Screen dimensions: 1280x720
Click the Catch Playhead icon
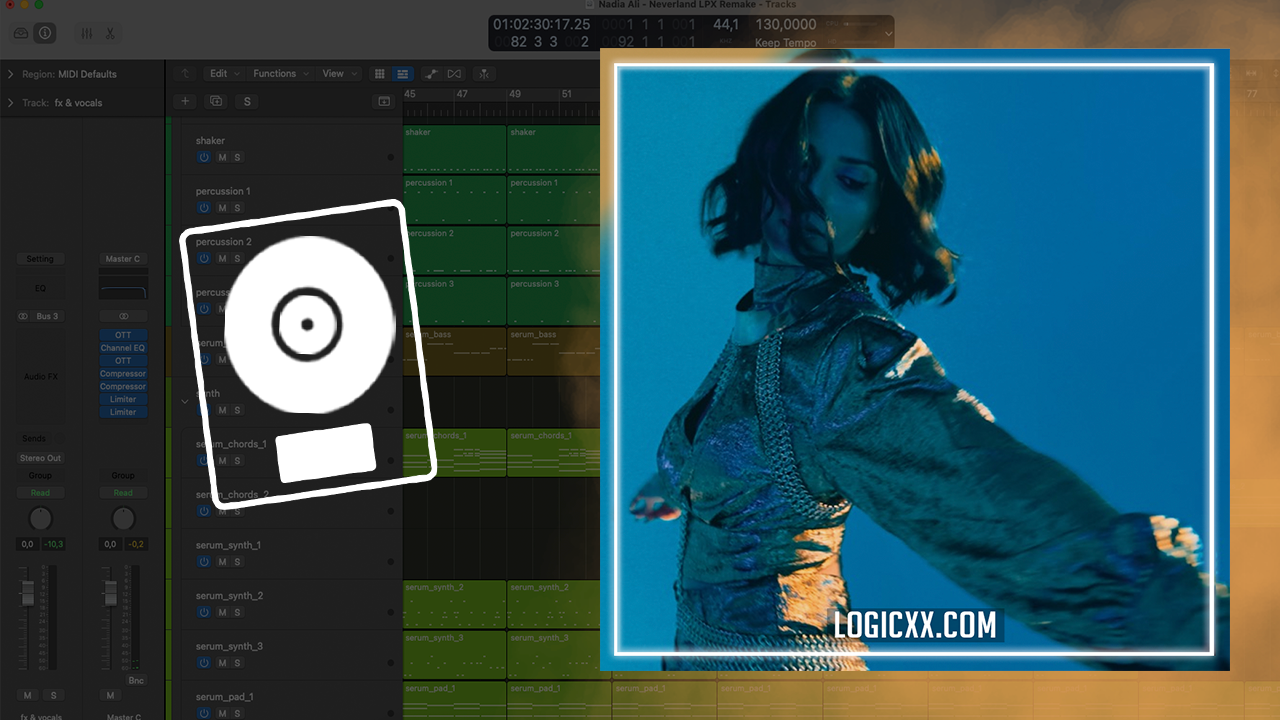pyautogui.click(x=484, y=73)
